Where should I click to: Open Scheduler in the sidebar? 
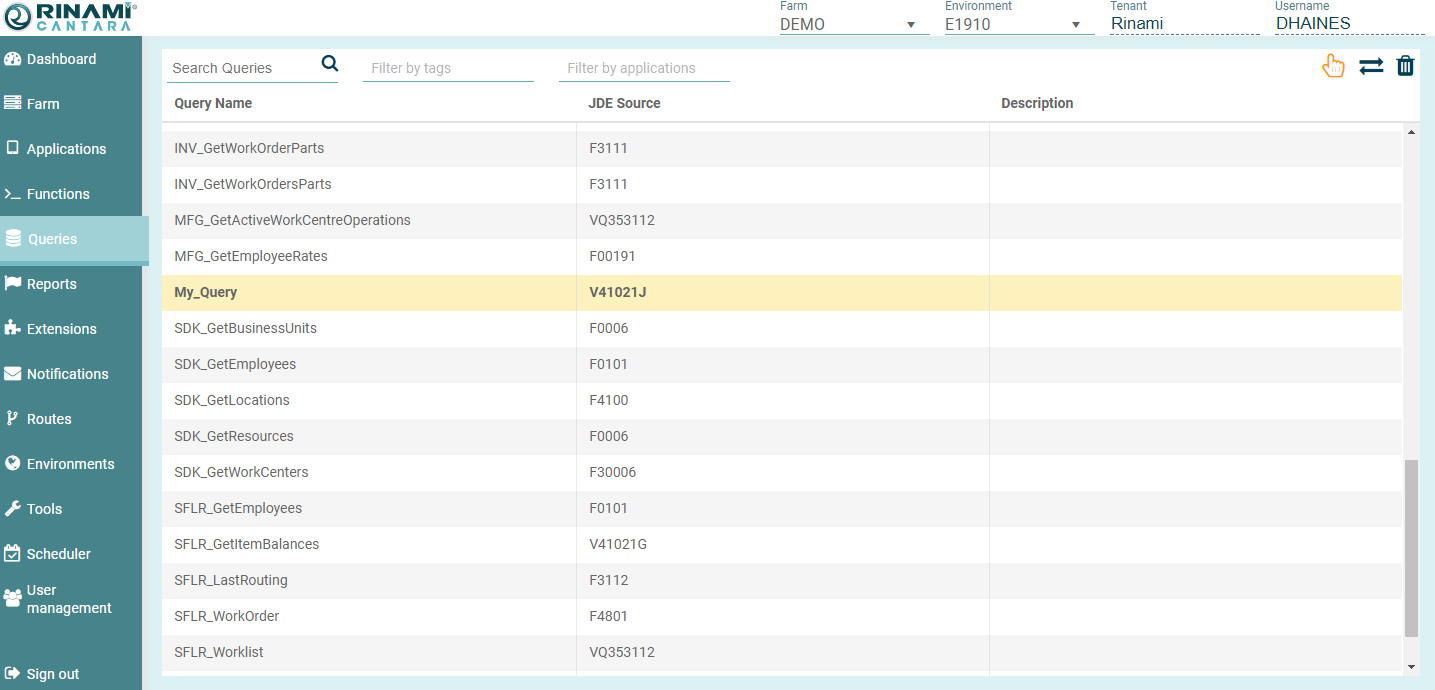[x=58, y=554]
